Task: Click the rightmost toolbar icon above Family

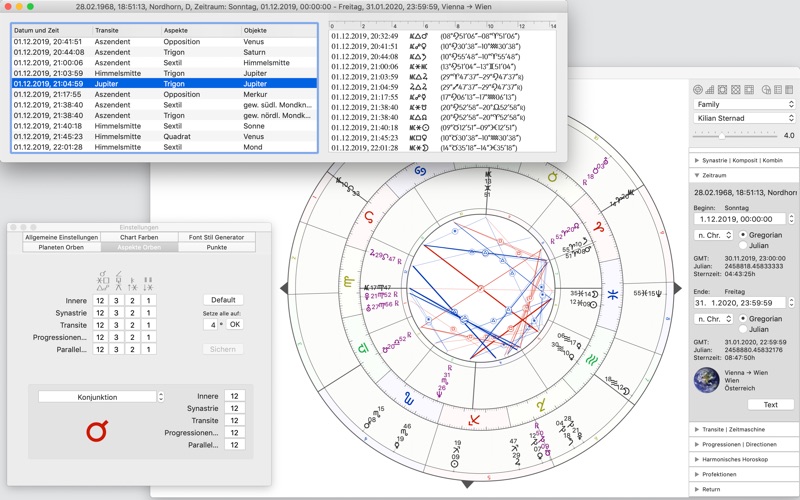Action: coord(789,90)
